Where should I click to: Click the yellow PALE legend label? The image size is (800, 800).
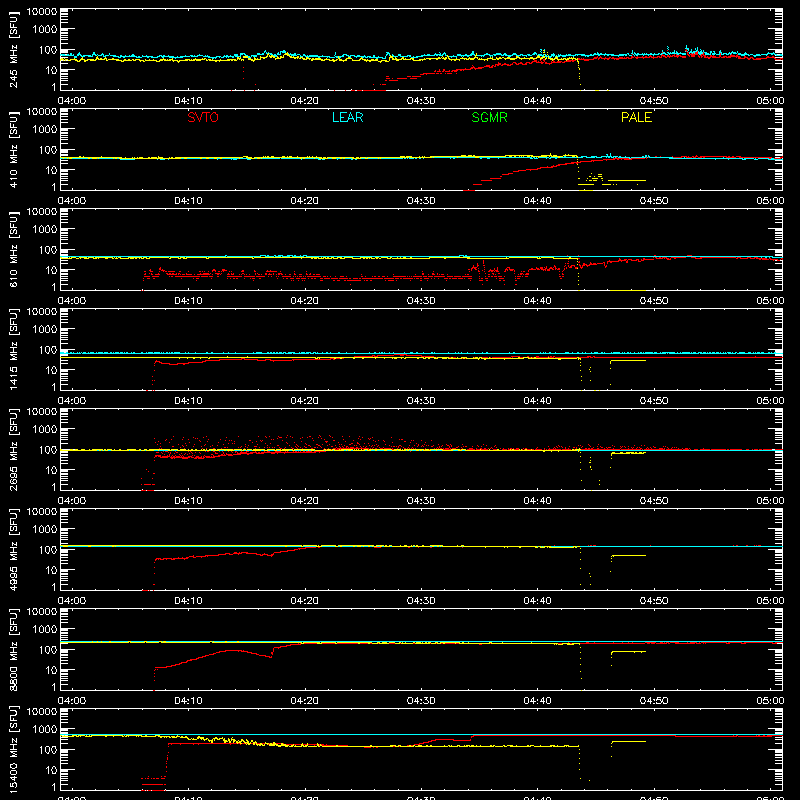tap(636, 117)
